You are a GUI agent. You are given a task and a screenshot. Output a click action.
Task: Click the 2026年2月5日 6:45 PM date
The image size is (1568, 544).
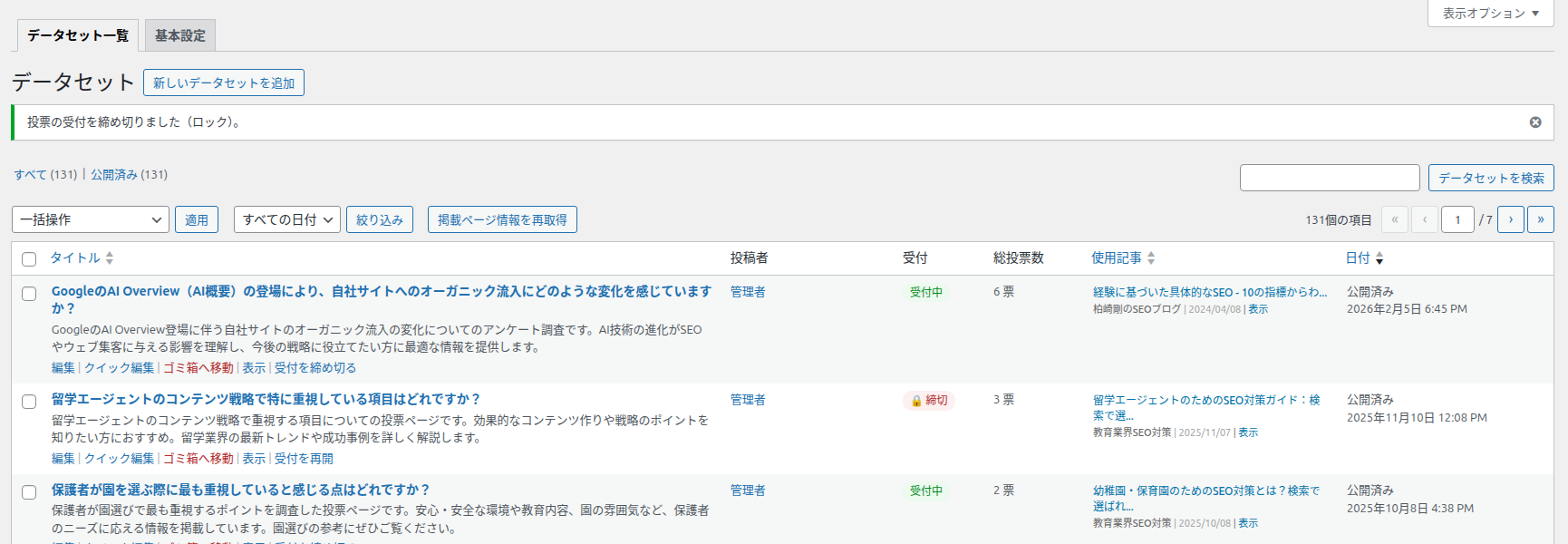tap(1407, 308)
